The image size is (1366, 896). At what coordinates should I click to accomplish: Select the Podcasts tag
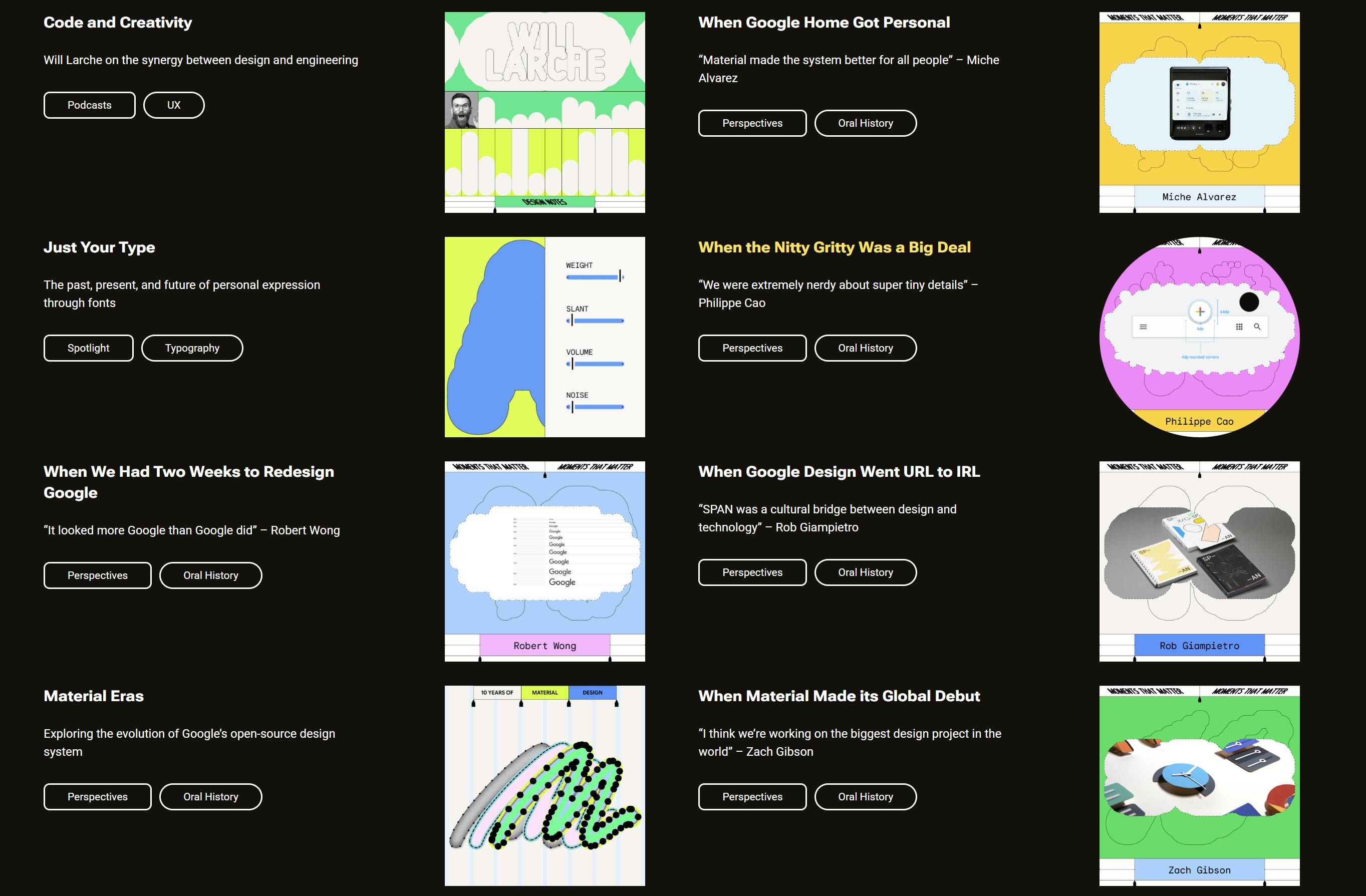[90, 105]
